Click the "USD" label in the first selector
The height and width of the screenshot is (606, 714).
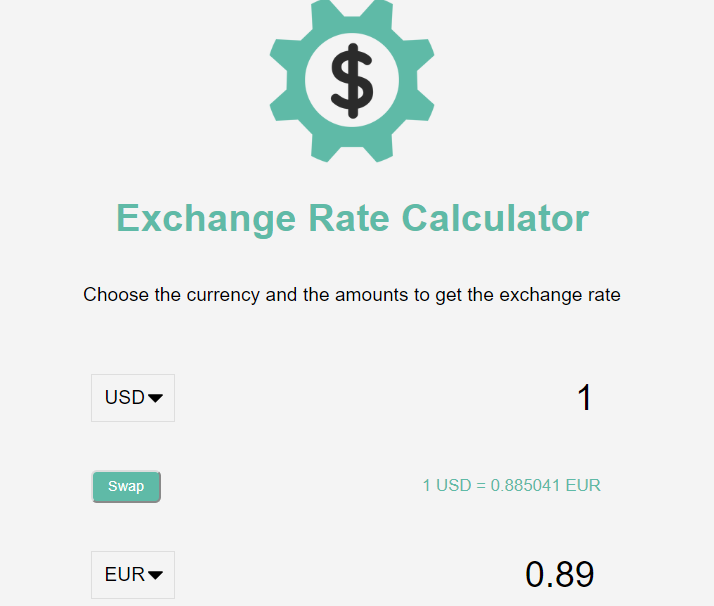[124, 398]
